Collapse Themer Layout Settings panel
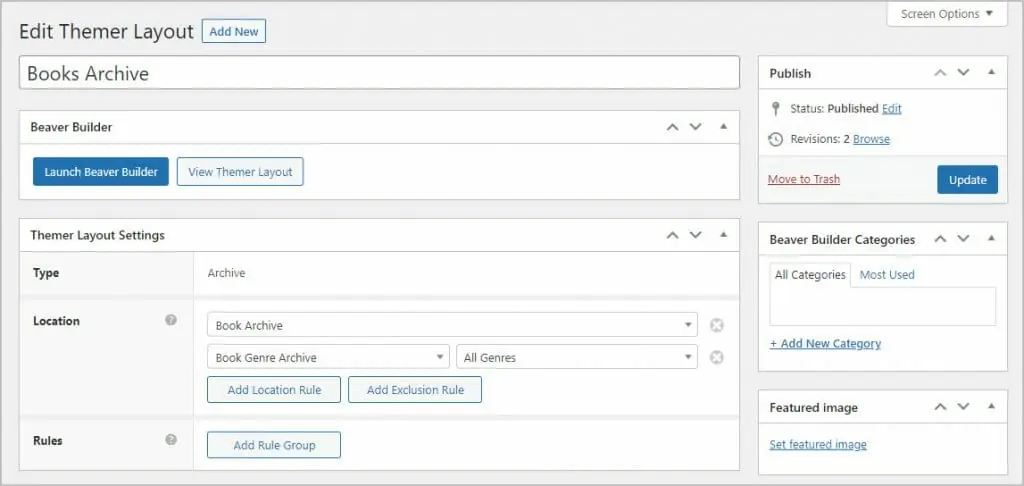Screen dimensions: 1024x486 point(723,235)
